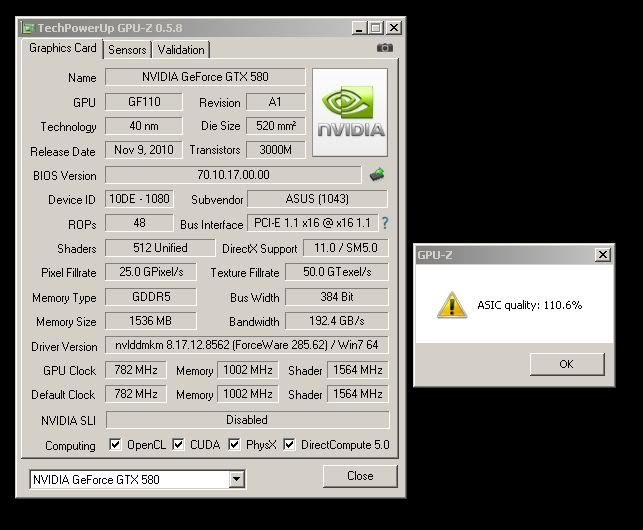The image size is (643, 530).
Task: Click the GPU Clock row Memory 1002 MHz field
Action: [x=248, y=370]
